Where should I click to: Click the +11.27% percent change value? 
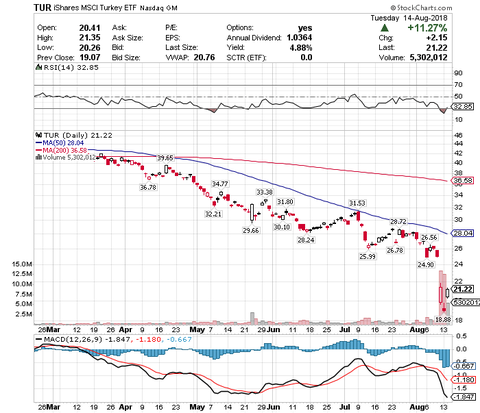[x=427, y=28]
